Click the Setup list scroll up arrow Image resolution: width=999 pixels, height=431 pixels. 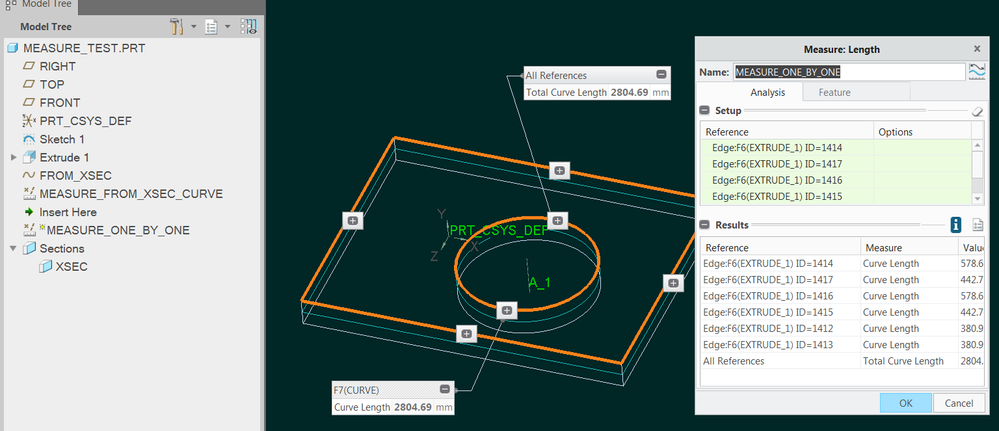tap(978, 145)
